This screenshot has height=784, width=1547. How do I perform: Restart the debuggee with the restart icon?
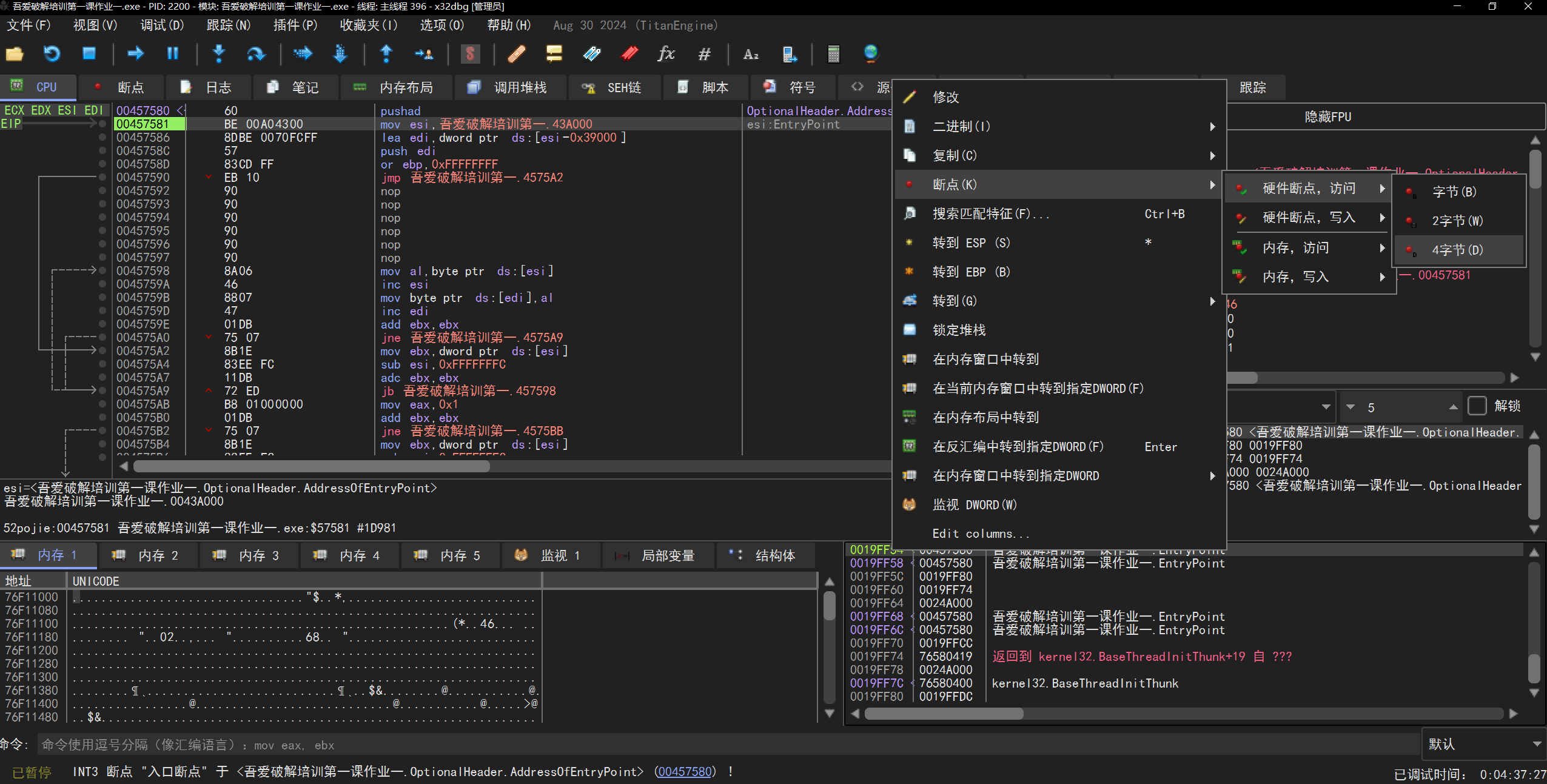[x=52, y=54]
